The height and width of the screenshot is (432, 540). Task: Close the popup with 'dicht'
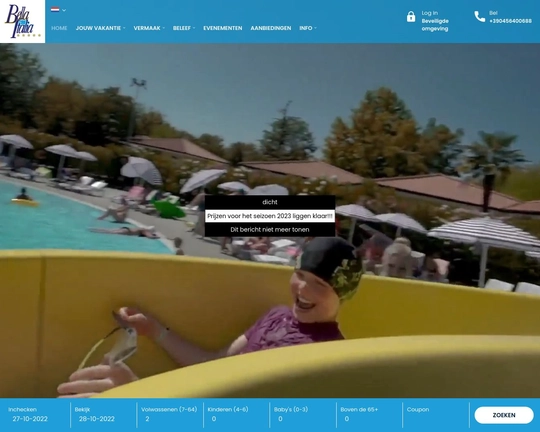[270, 202]
